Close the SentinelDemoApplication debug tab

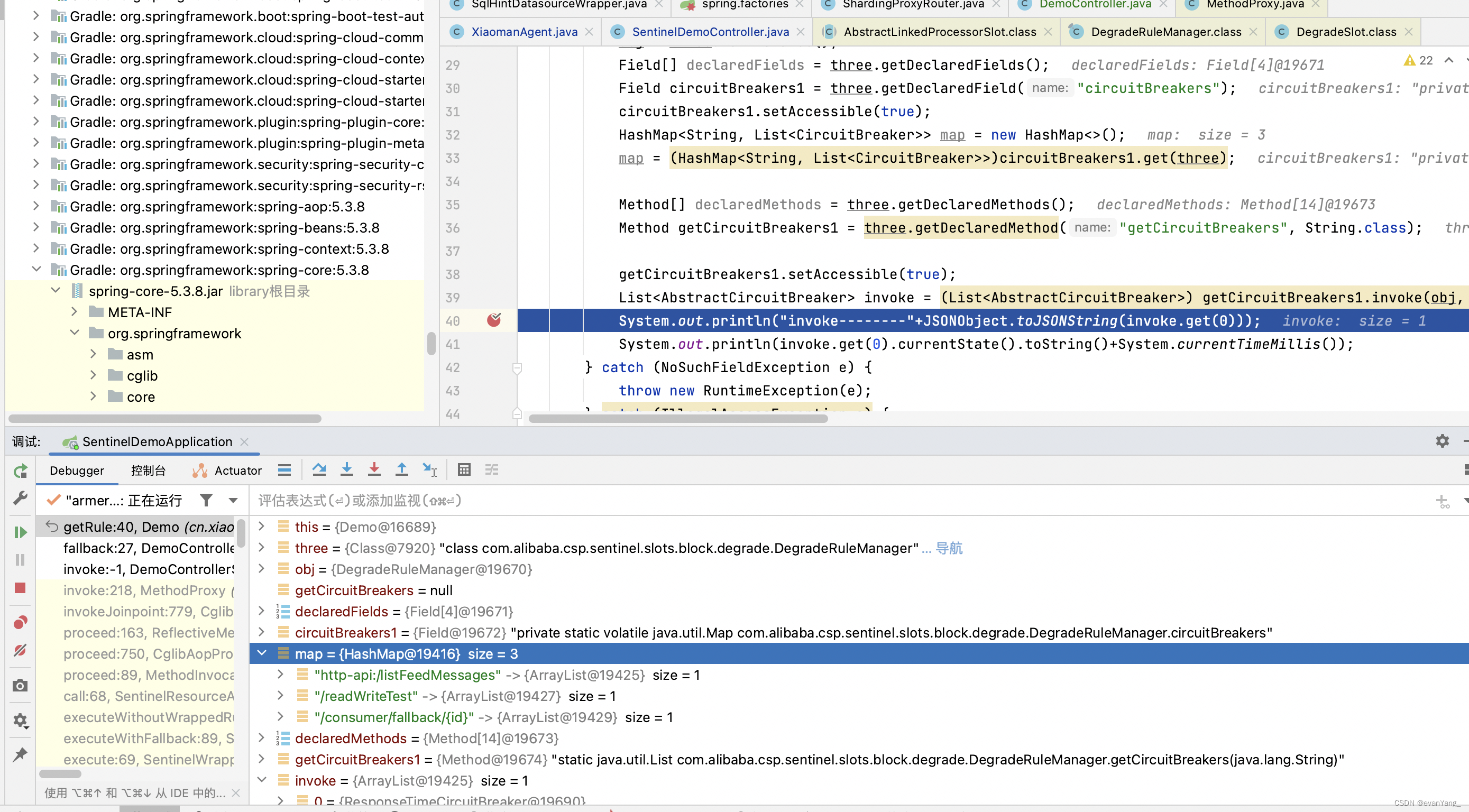tap(244, 441)
